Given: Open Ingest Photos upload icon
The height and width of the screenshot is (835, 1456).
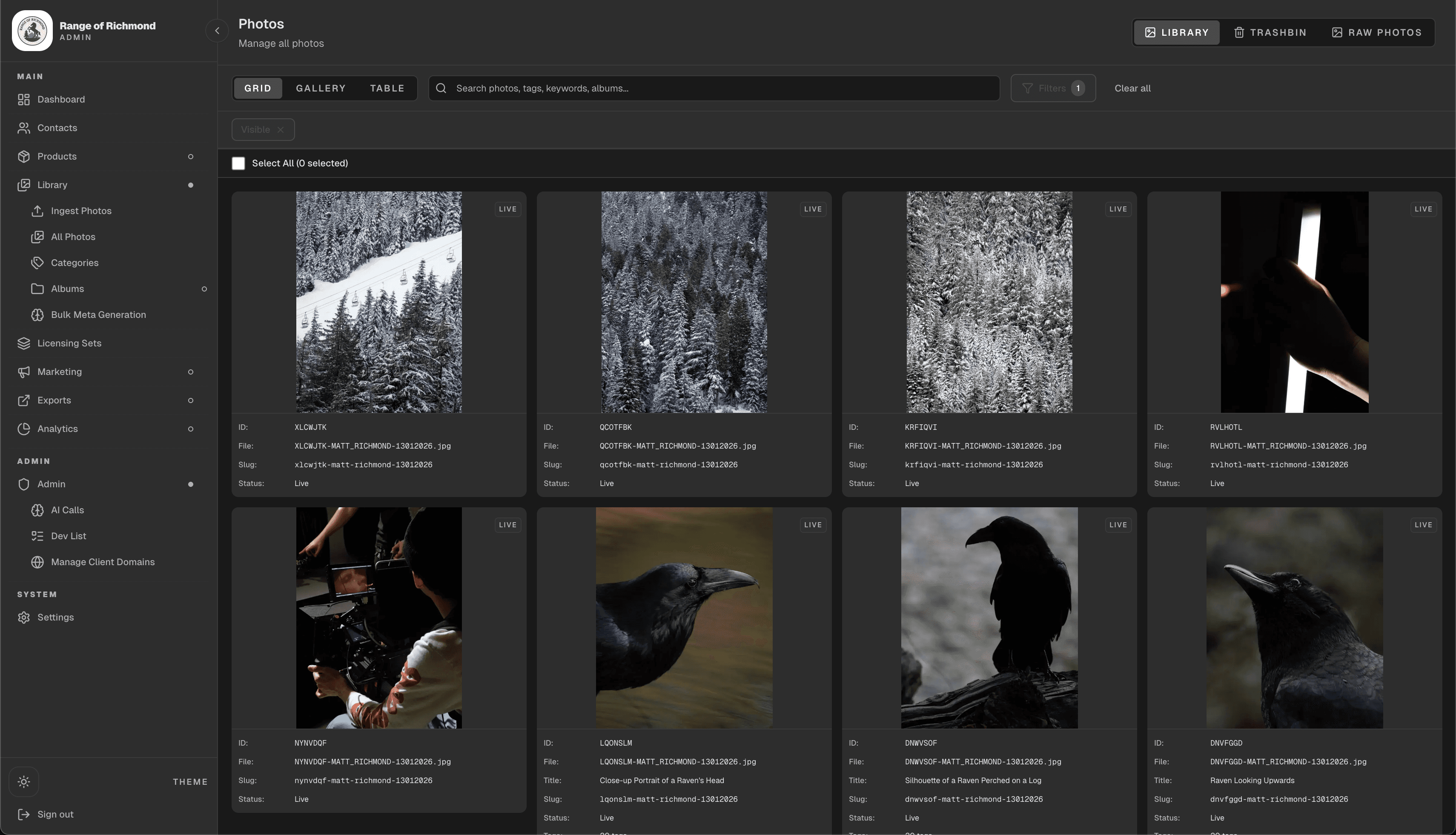Looking at the screenshot, I should click(37, 211).
